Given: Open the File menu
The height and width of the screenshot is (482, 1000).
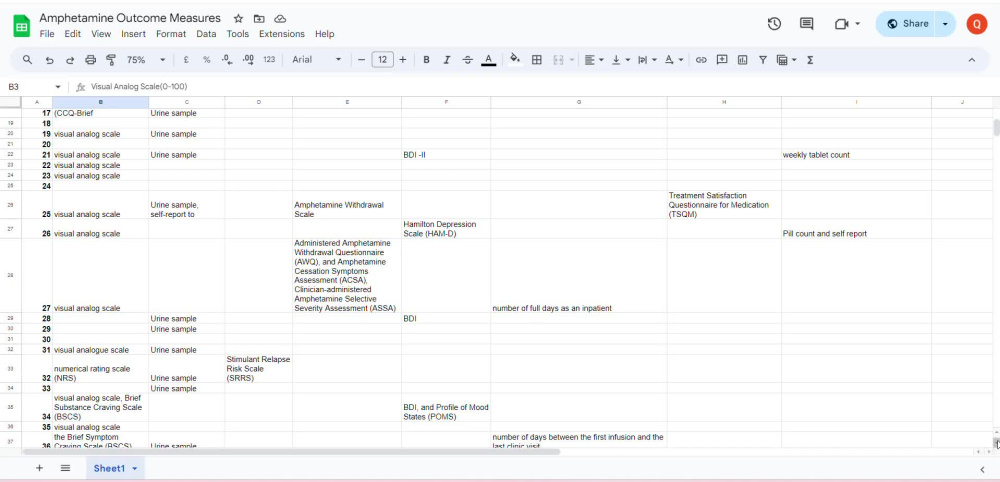Looking at the screenshot, I should (47, 34).
